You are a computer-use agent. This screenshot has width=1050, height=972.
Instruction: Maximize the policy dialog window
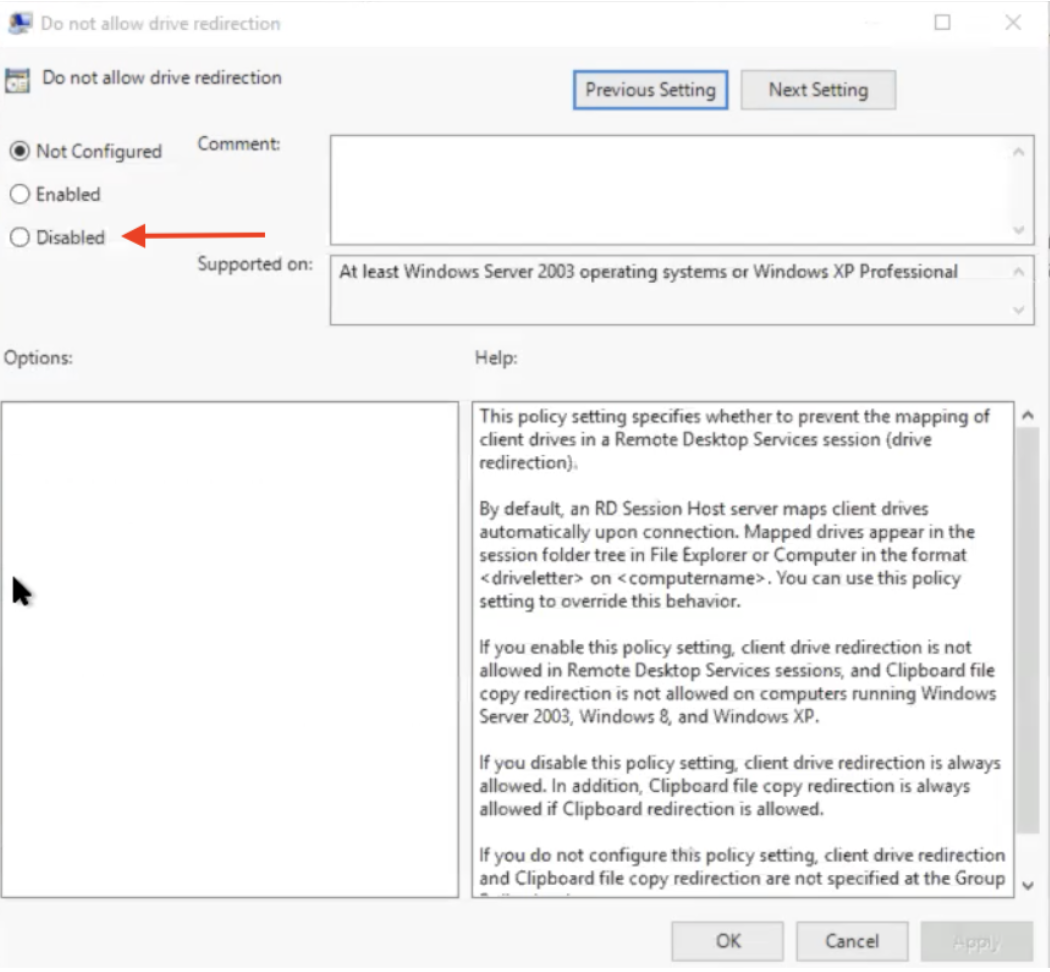[x=942, y=23]
